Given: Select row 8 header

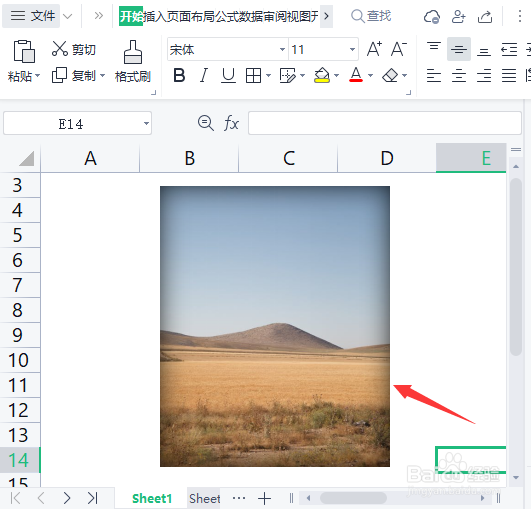Looking at the screenshot, I should pyautogui.click(x=20, y=310).
